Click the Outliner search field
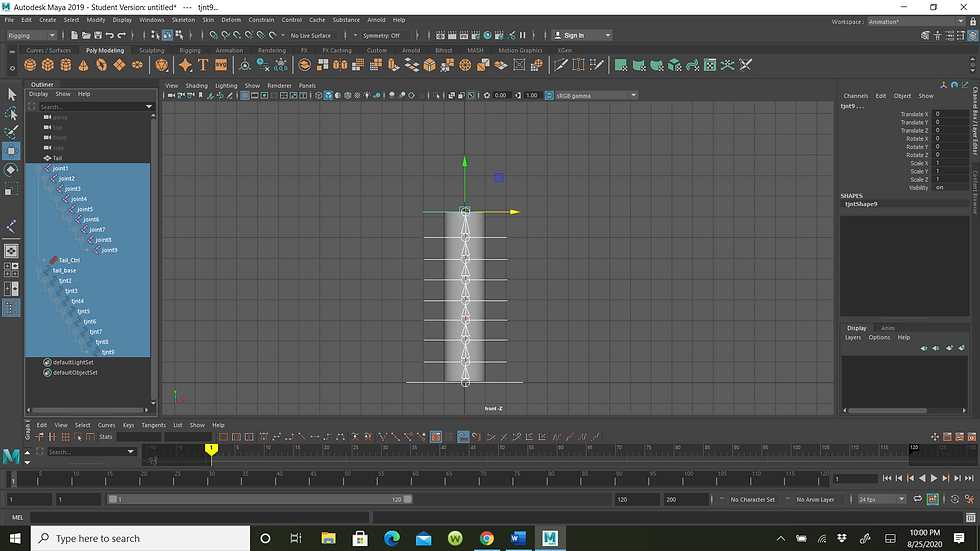980x551 pixels. click(x=95, y=107)
